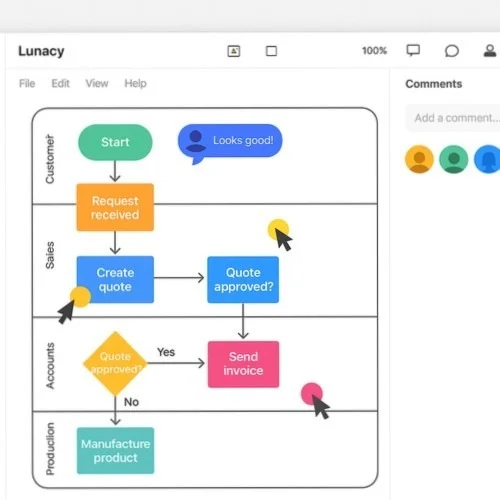Screen dimensions: 500x500
Task: Select the Manufacture product box
Action: coord(115,451)
